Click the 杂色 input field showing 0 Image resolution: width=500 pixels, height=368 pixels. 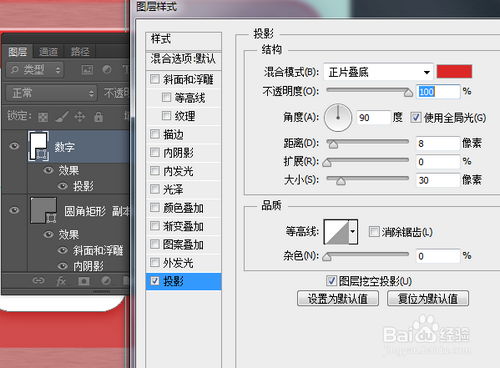[x=438, y=256]
